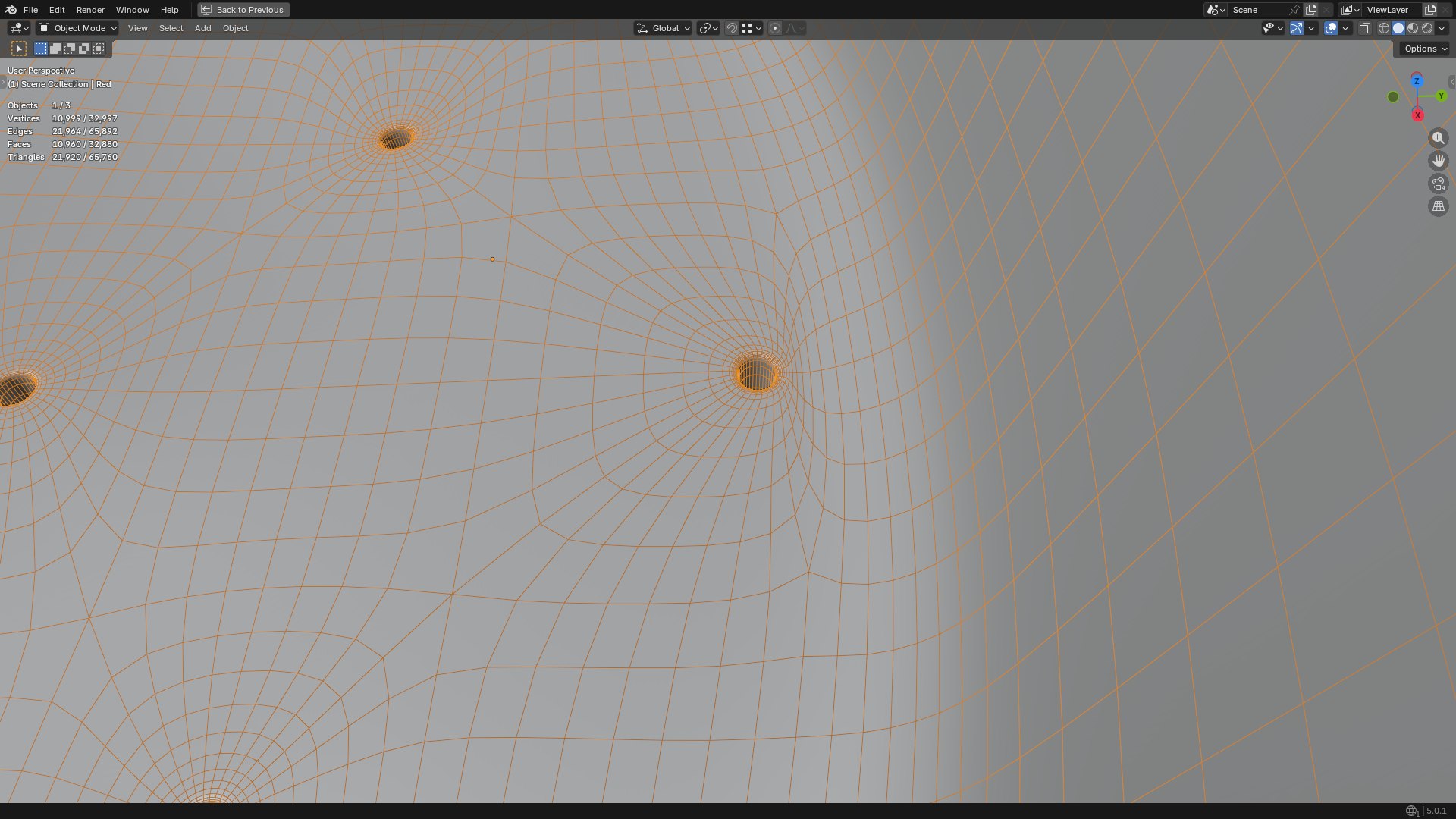
Task: Click the Blender logo menu icon
Action: click(11, 10)
